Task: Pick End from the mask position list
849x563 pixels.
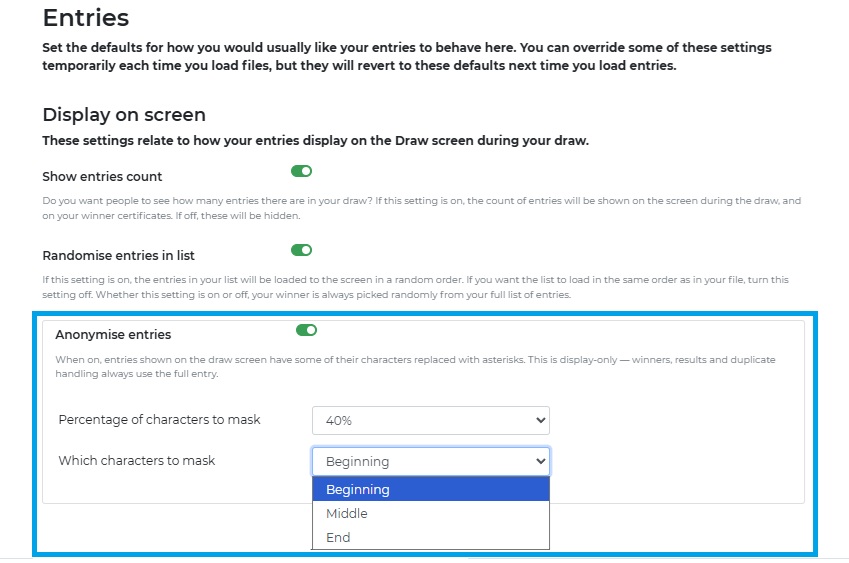Action: click(430, 537)
